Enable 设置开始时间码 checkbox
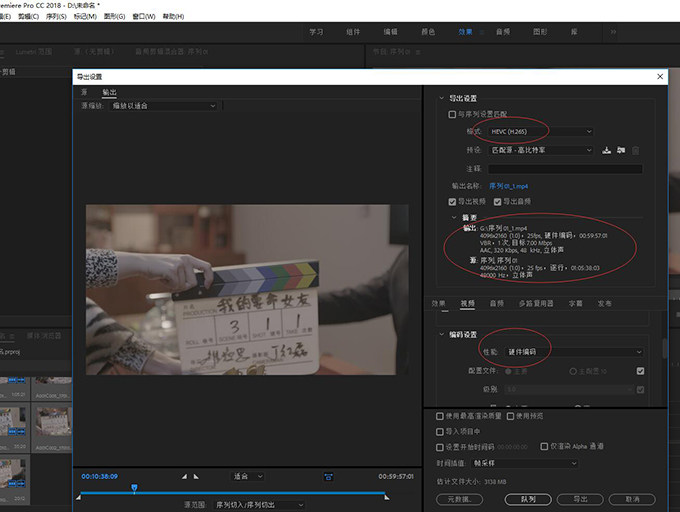The image size is (680, 512). [x=439, y=447]
